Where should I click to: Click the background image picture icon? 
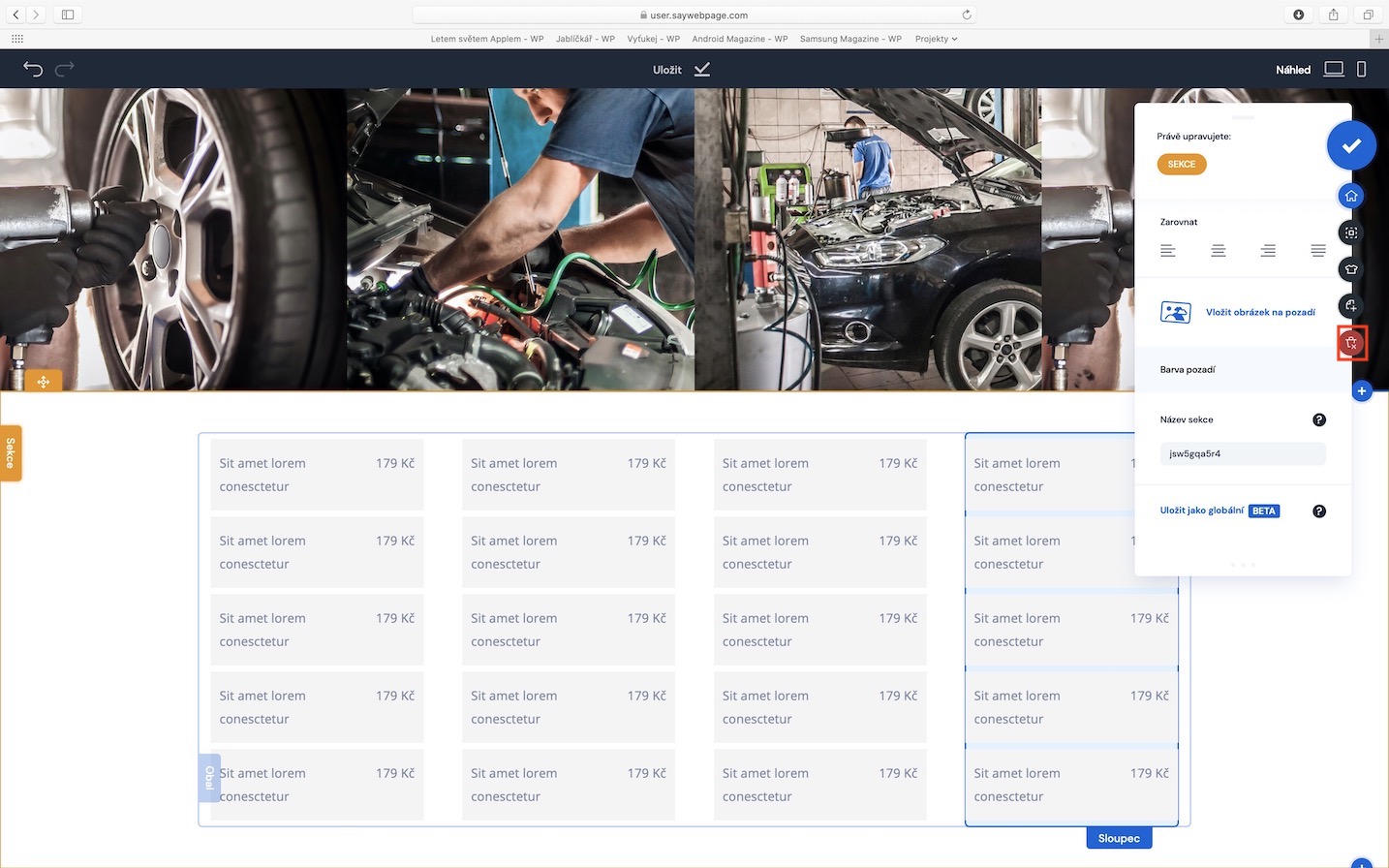pos(1176,312)
